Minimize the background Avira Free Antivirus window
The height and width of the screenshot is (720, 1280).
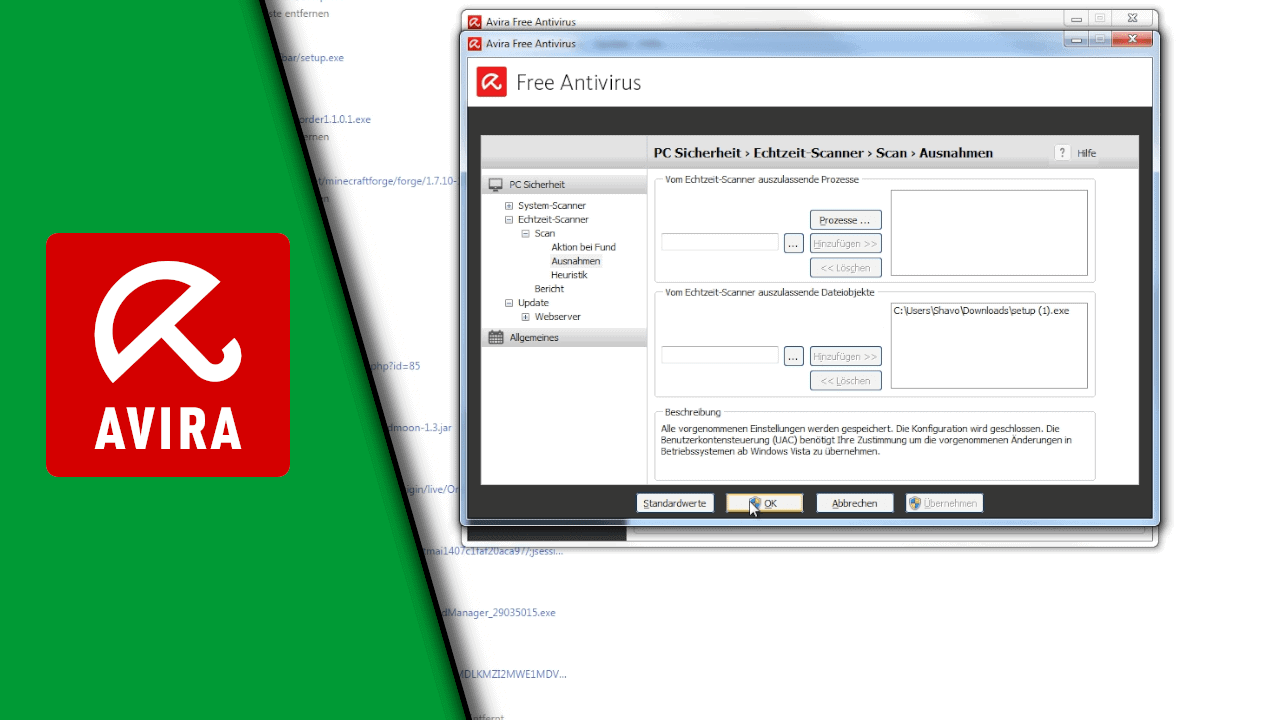[1076, 18]
